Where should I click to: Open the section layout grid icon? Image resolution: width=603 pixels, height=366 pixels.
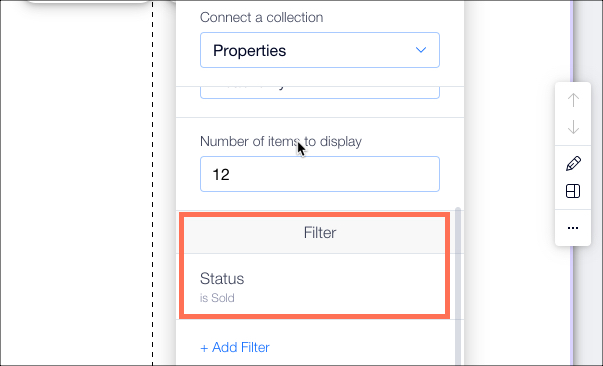pos(573,191)
